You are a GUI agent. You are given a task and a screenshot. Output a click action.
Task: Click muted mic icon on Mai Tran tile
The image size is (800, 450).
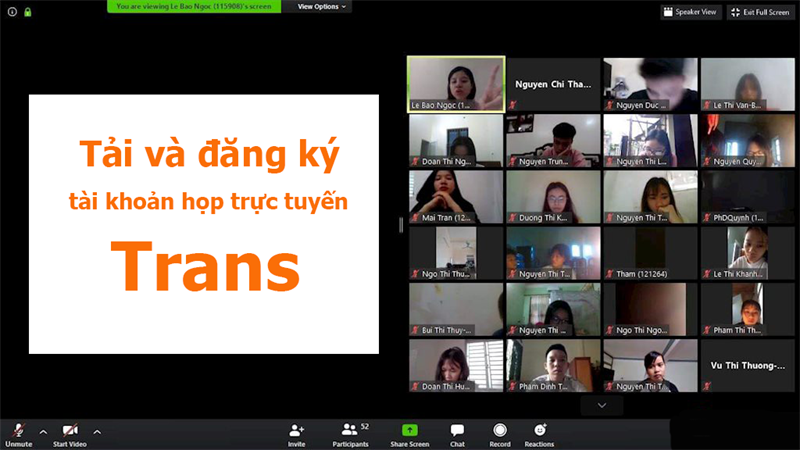[415, 218]
